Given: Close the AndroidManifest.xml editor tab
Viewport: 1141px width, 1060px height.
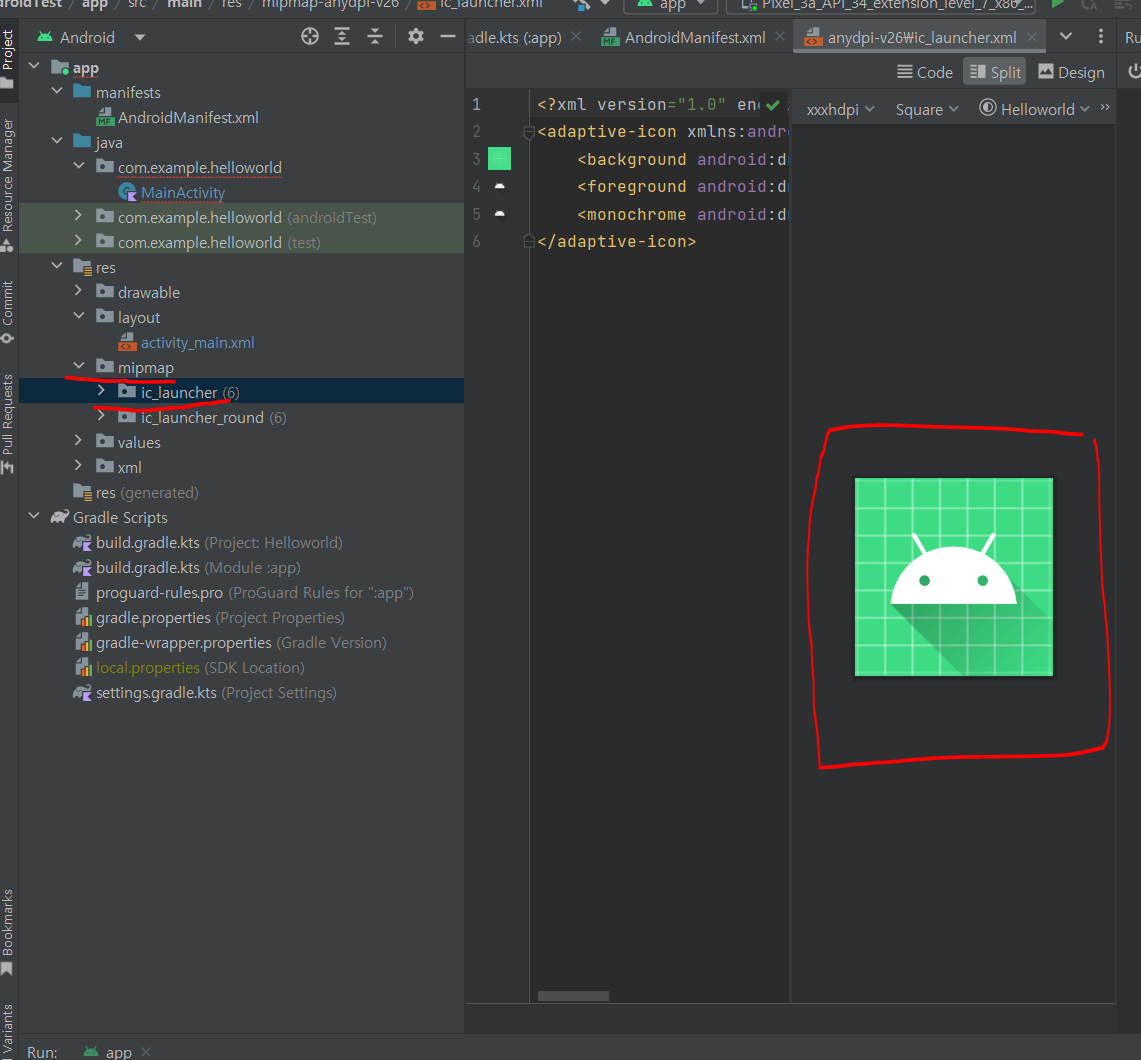Looking at the screenshot, I should click(x=780, y=36).
